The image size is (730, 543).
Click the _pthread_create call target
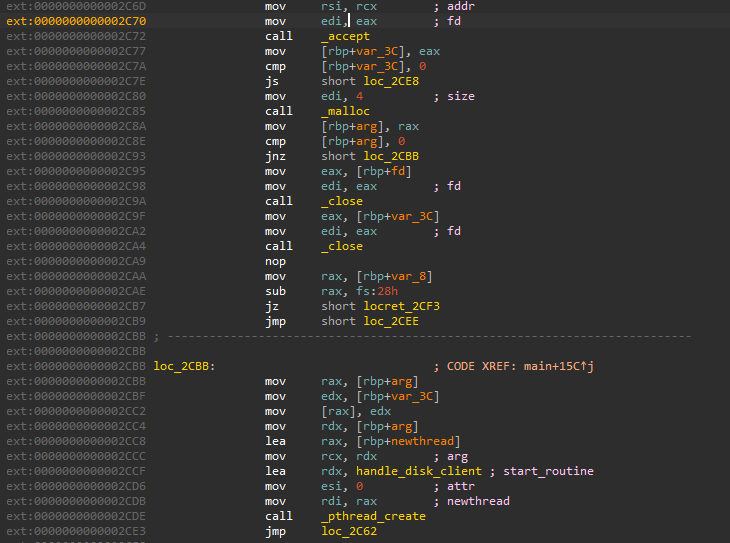(x=373, y=516)
